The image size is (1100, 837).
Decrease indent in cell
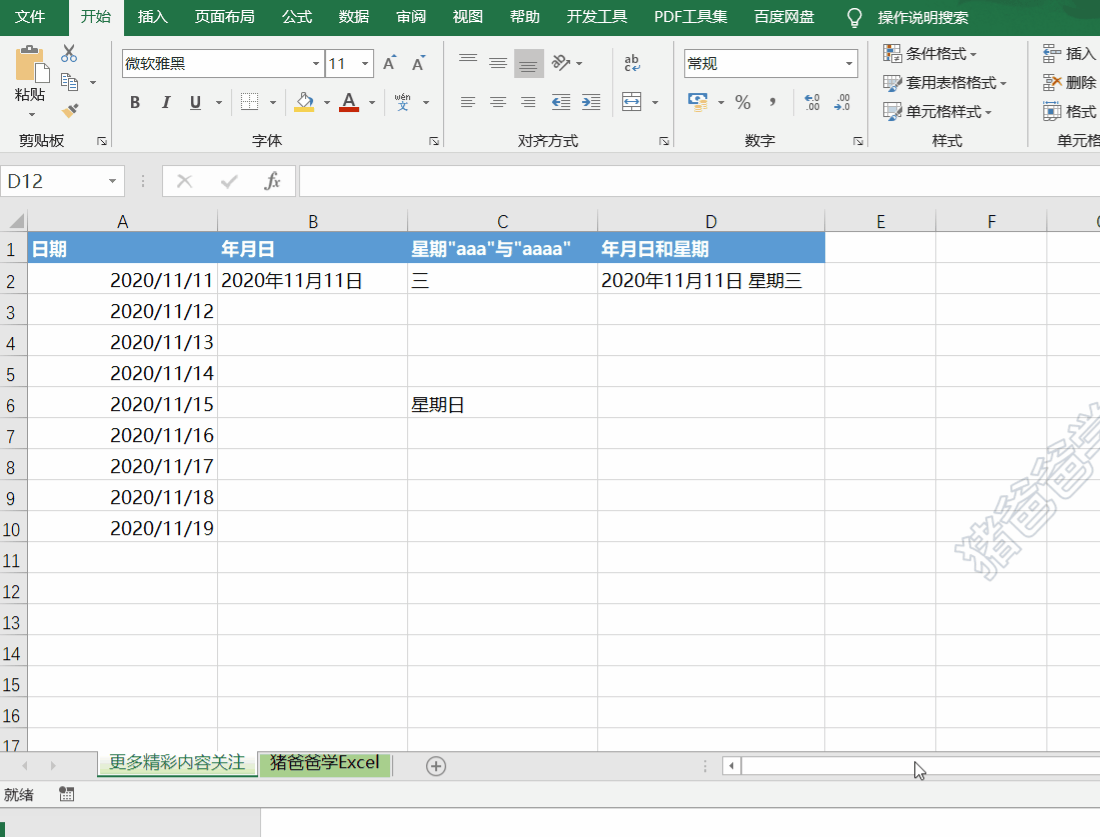click(x=561, y=102)
